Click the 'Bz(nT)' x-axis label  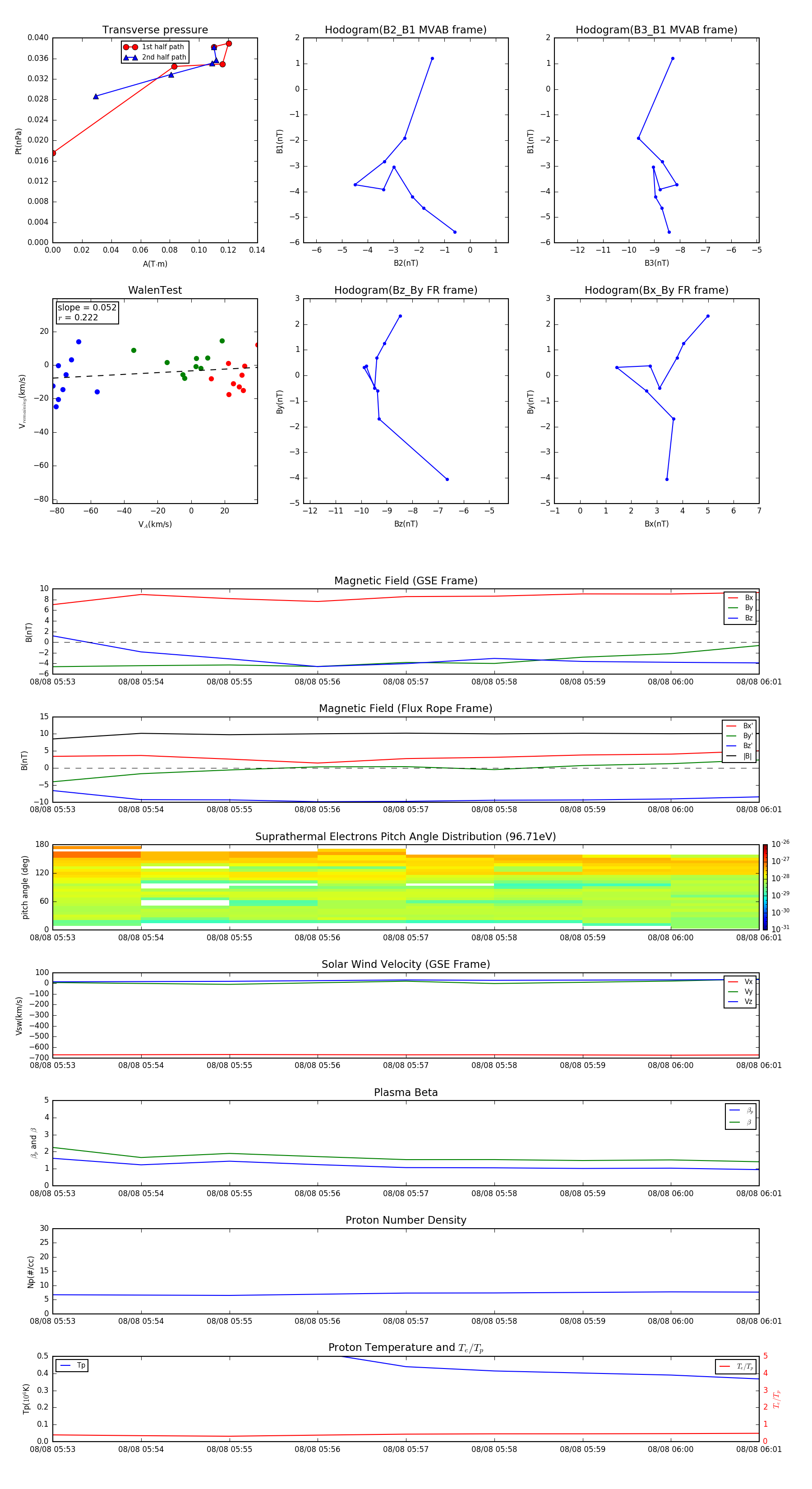point(406,524)
